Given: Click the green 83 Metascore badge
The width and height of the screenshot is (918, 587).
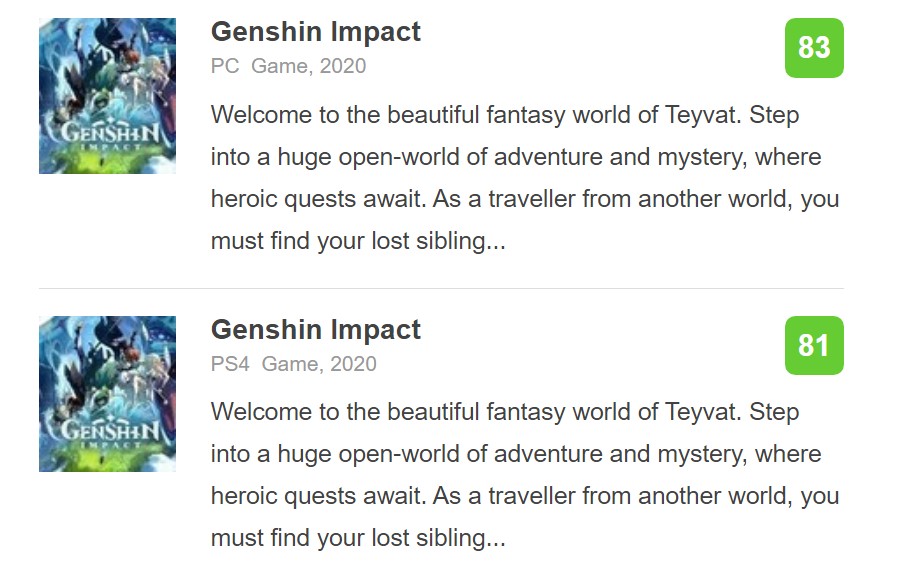Looking at the screenshot, I should point(815,47).
